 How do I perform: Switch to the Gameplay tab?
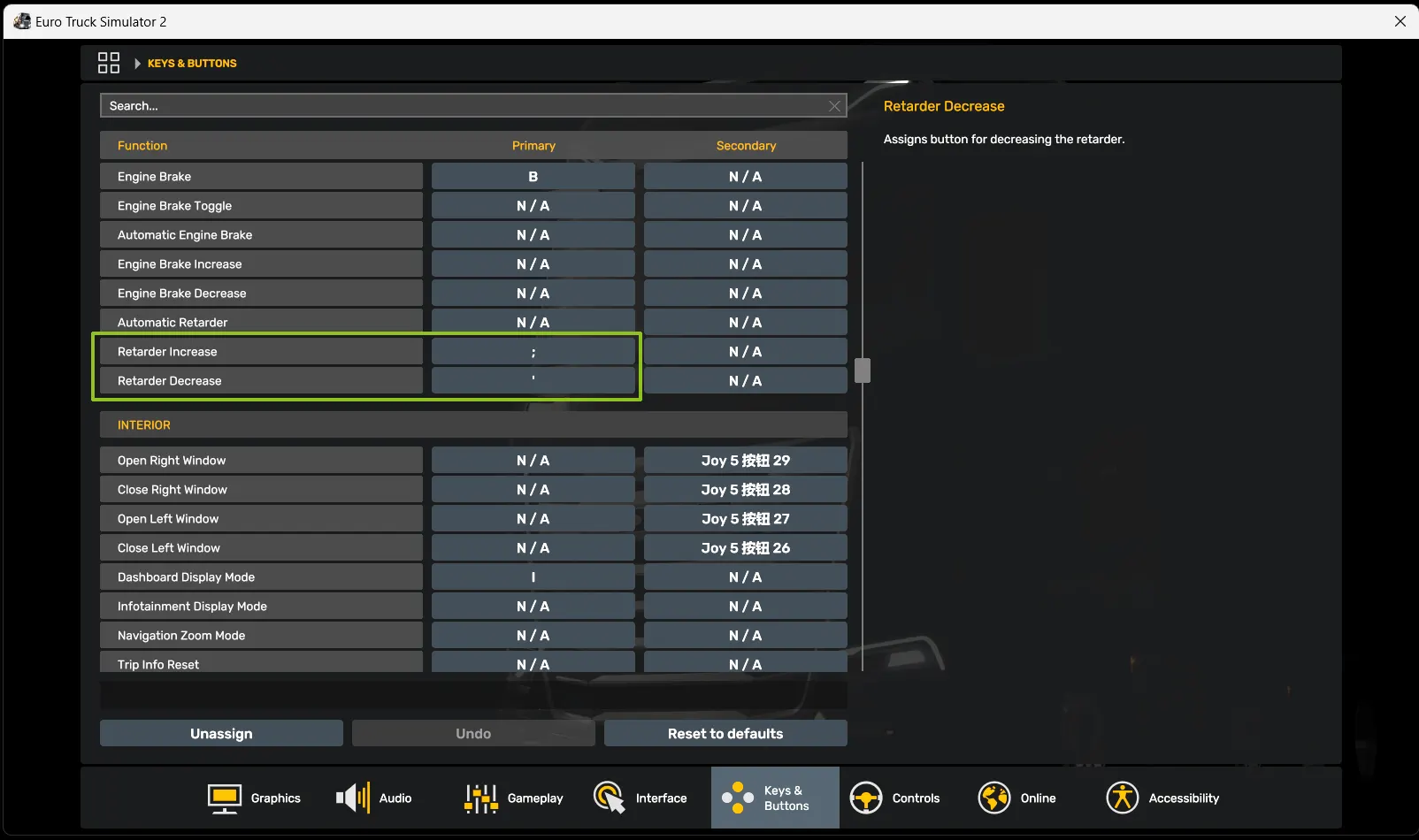pos(514,798)
